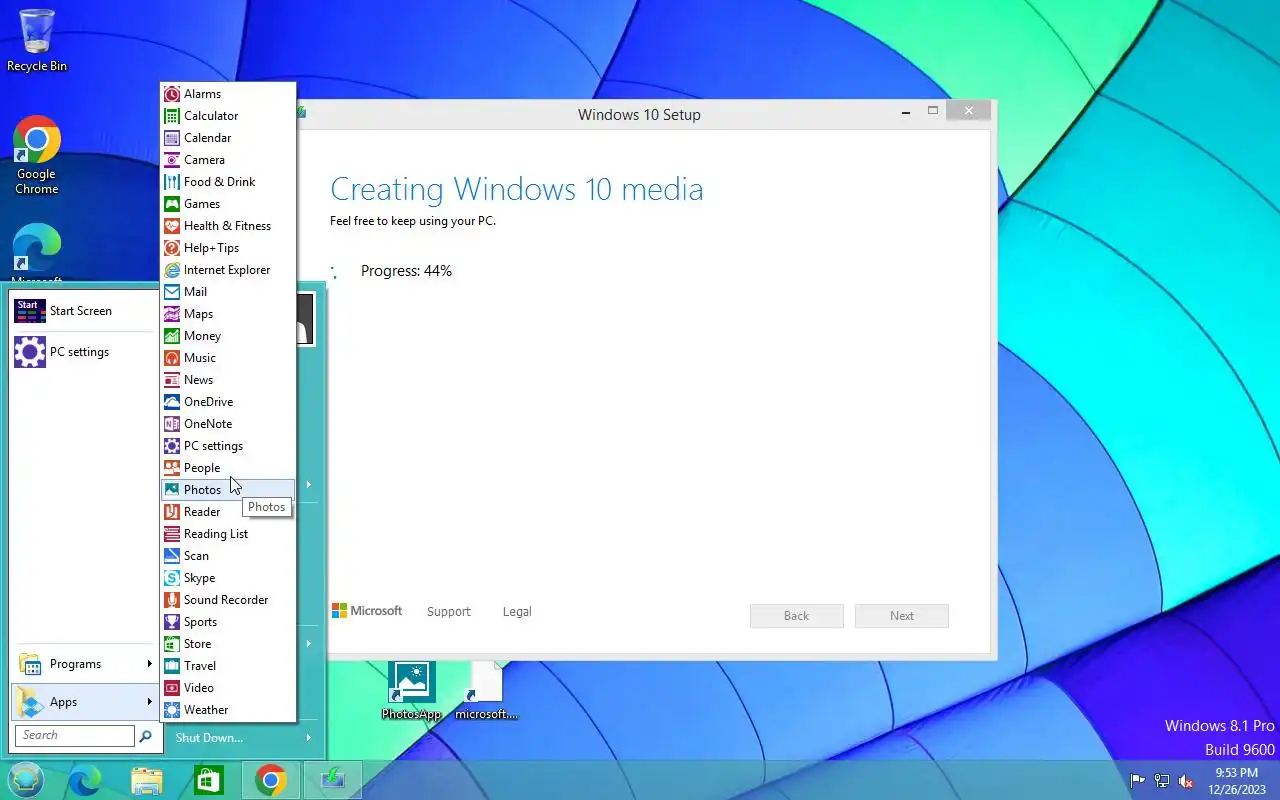Select the Google Chrome desktop shortcut
The image size is (1280, 800).
click(x=37, y=155)
